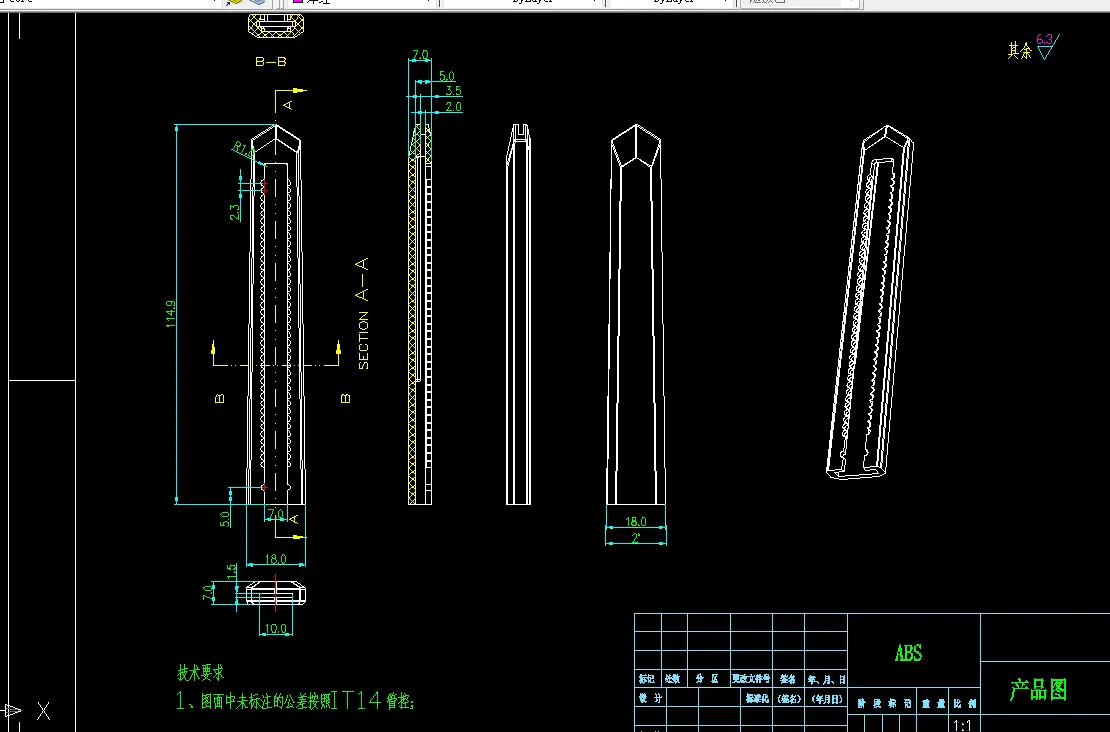
Task: Select the bottom end view above the 10.0 dimension
Action: coord(276,593)
